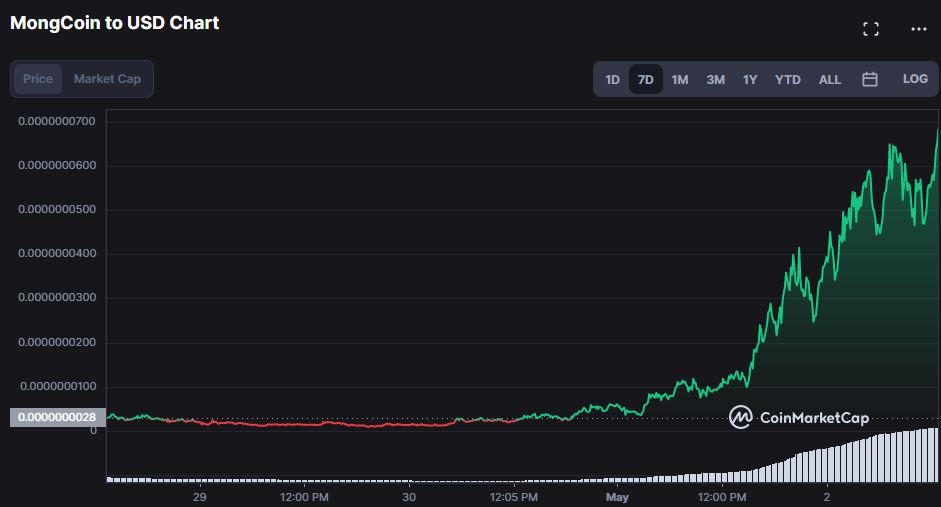Click the 0.0000000500 axis value
941x507 pixels.
click(x=57, y=209)
